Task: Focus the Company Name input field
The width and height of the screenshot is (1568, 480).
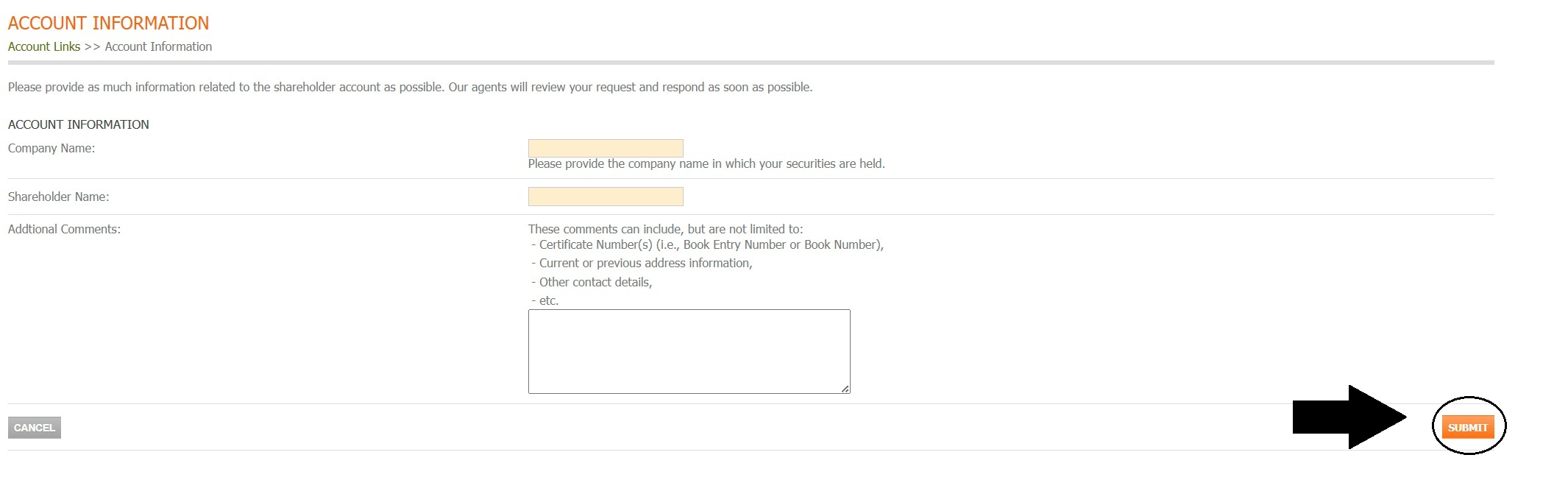Action: [606, 148]
